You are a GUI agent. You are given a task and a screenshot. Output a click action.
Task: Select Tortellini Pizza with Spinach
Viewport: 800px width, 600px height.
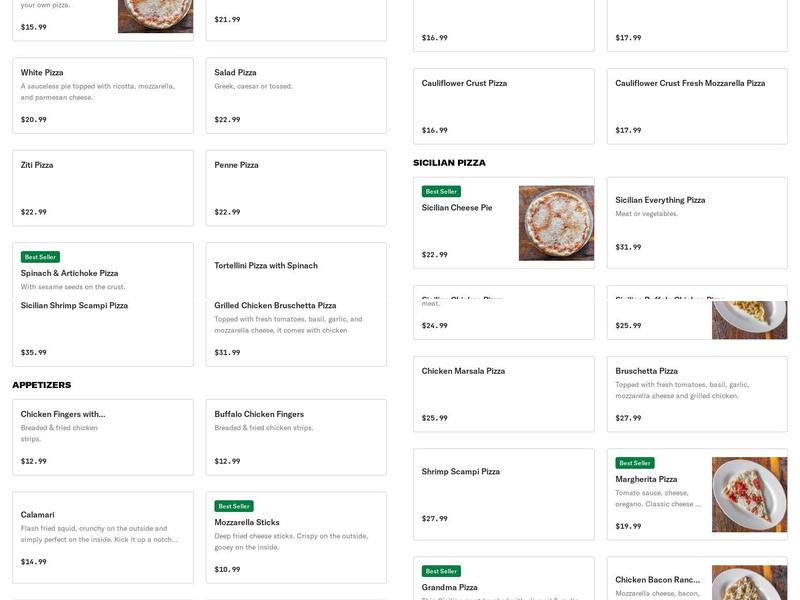tap(296, 266)
